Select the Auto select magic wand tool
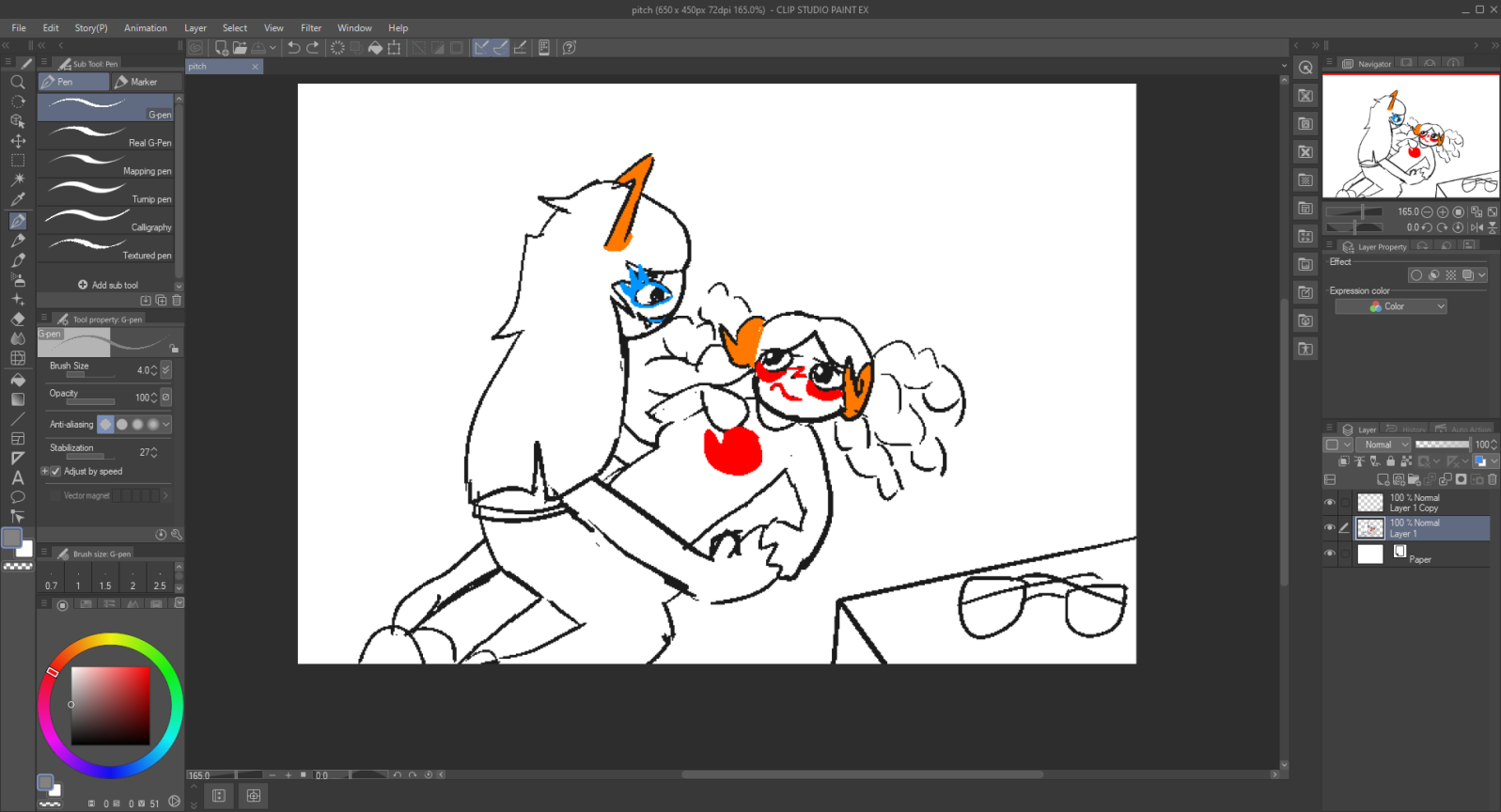1501x812 pixels. pyautogui.click(x=18, y=180)
